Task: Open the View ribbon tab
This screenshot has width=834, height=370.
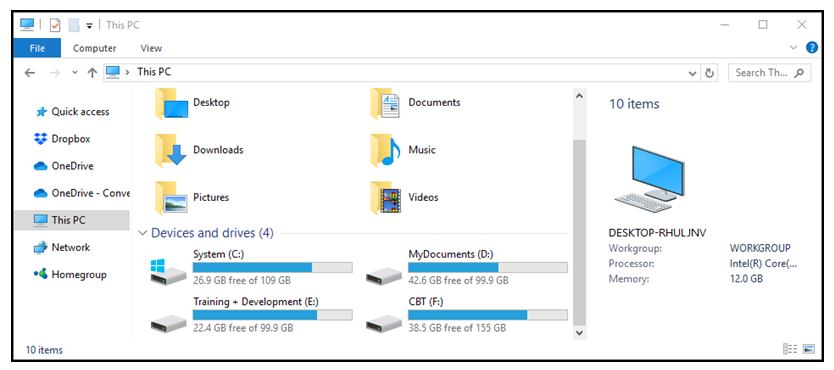Action: tap(151, 48)
